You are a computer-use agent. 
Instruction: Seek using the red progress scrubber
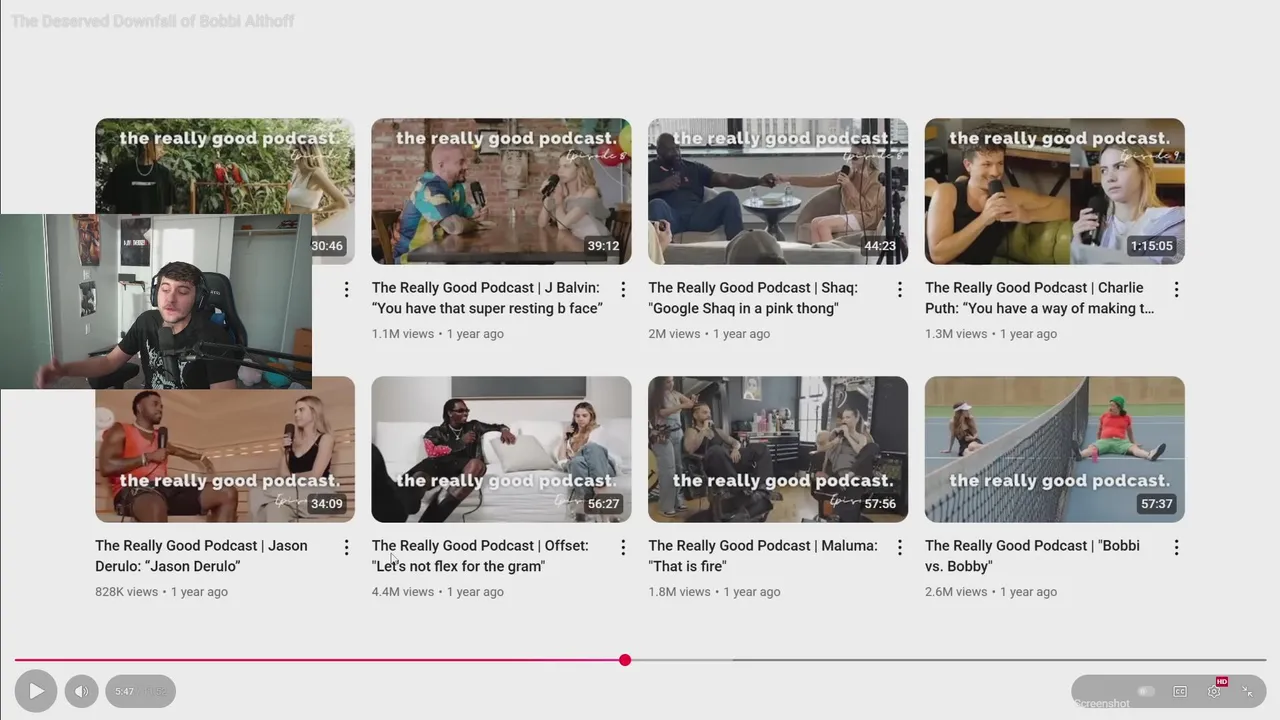click(625, 660)
